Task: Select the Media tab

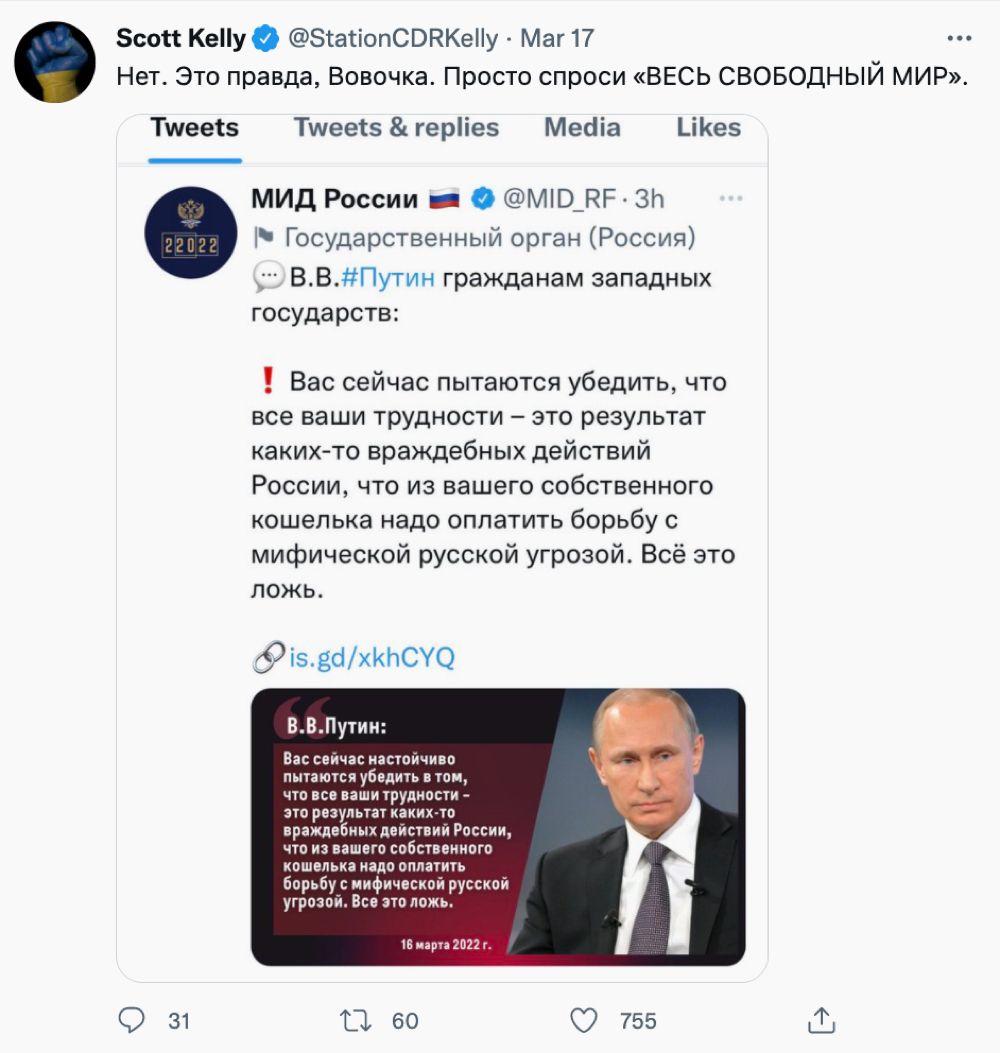Action: [582, 128]
